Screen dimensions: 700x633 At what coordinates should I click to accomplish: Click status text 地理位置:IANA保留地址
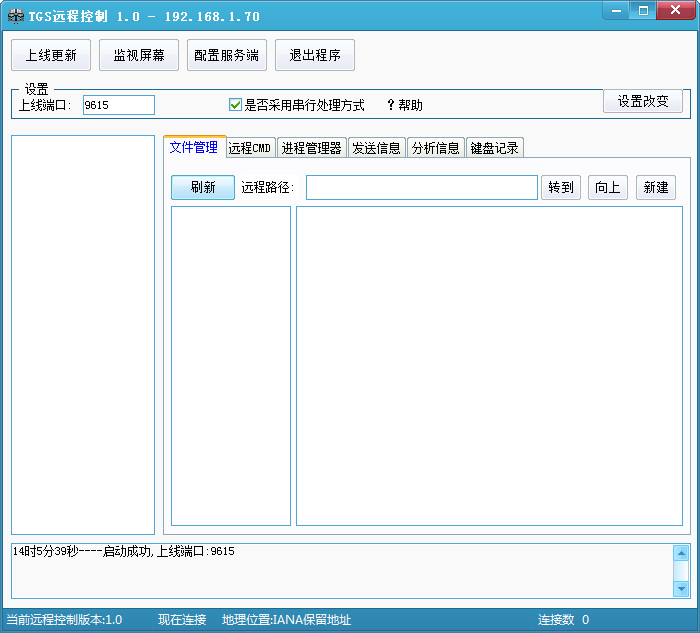click(286, 620)
